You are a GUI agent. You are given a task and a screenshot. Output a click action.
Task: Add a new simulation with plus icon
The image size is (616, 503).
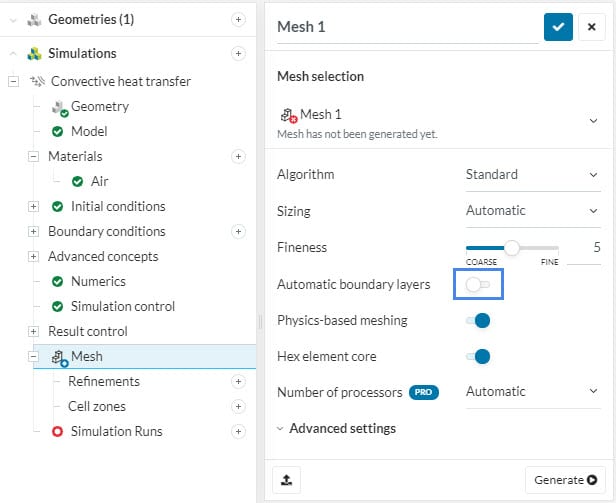click(238, 53)
